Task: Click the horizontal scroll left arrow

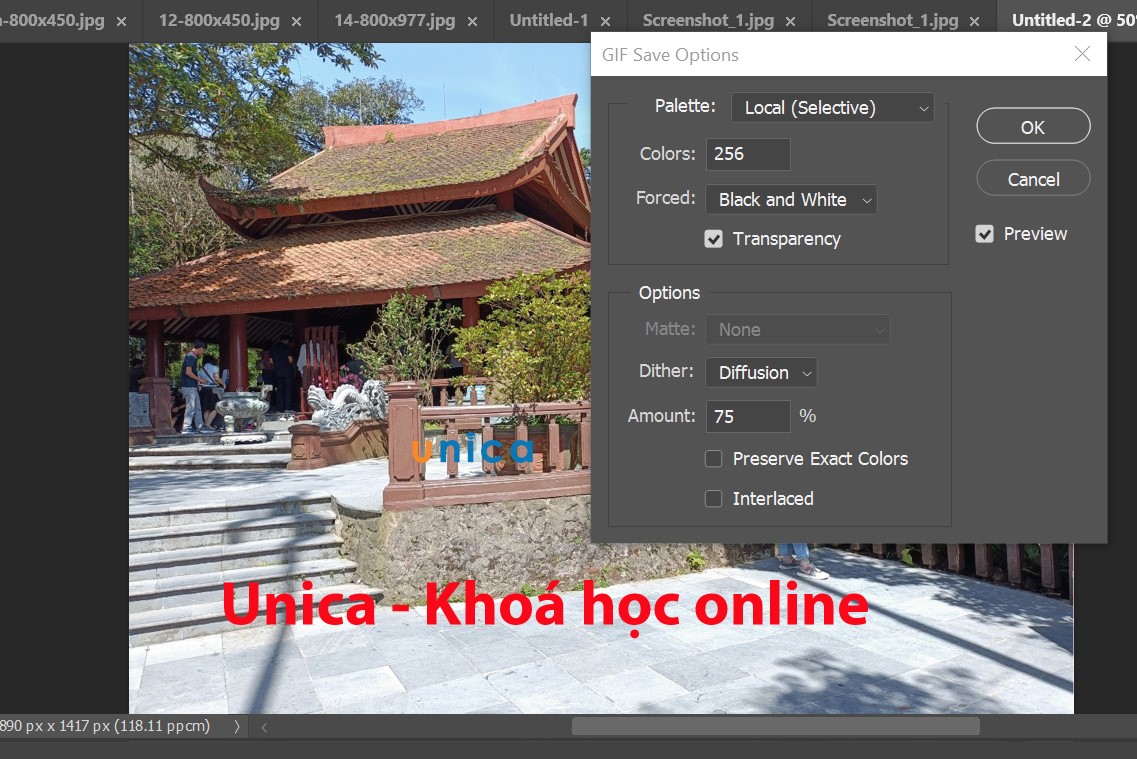Action: [x=263, y=727]
